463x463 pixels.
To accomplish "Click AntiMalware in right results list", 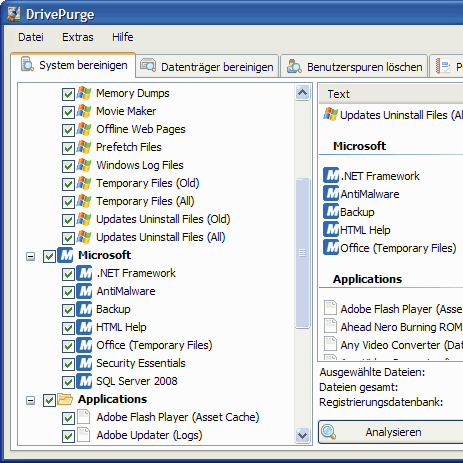I will (370, 194).
